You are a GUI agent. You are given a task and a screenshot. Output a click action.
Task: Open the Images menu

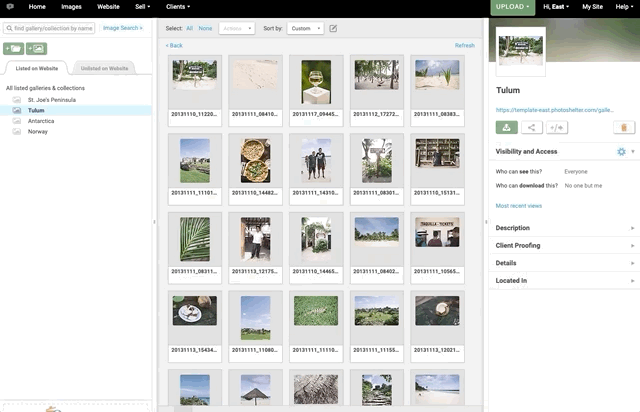71,7
